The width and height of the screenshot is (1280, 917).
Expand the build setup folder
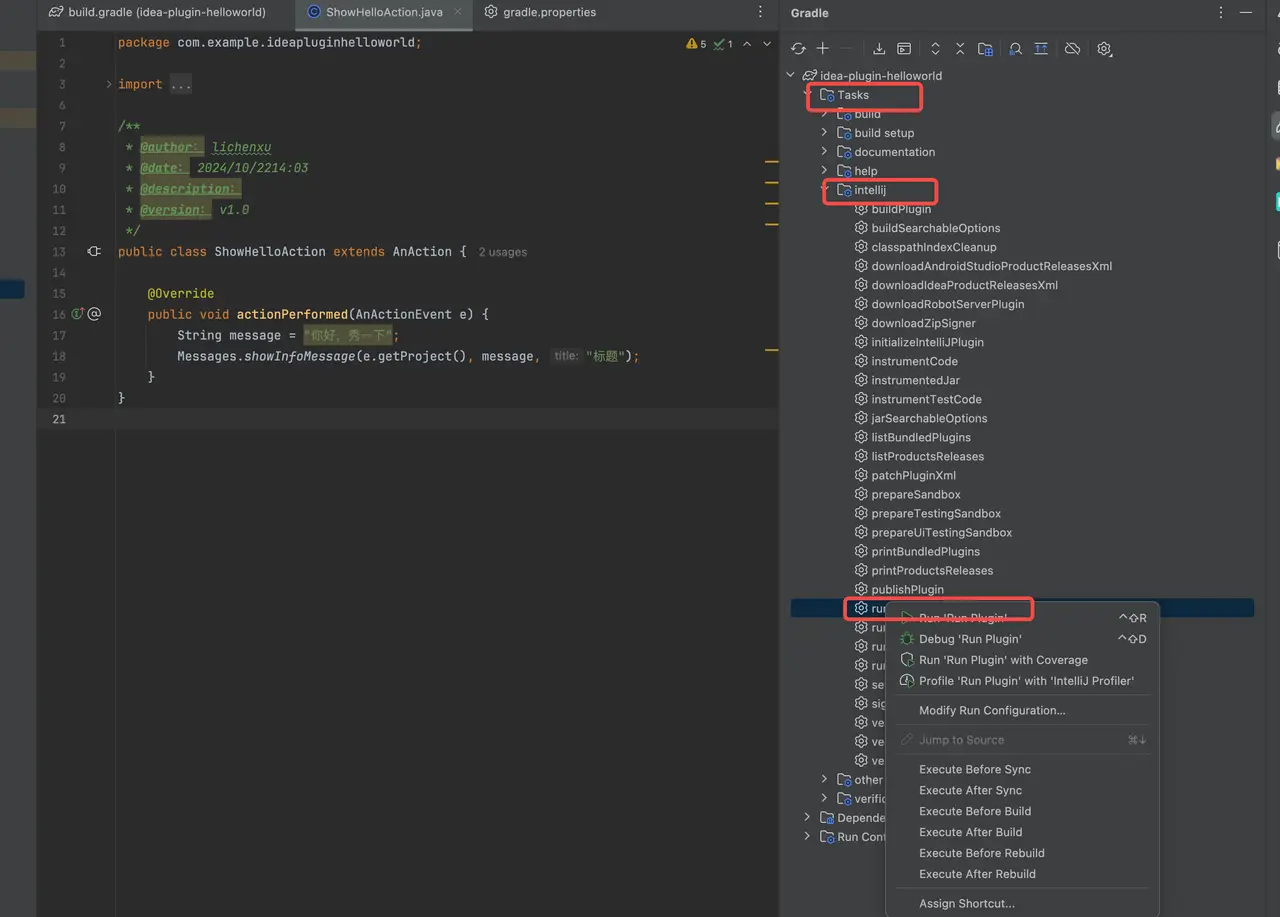tap(825, 133)
